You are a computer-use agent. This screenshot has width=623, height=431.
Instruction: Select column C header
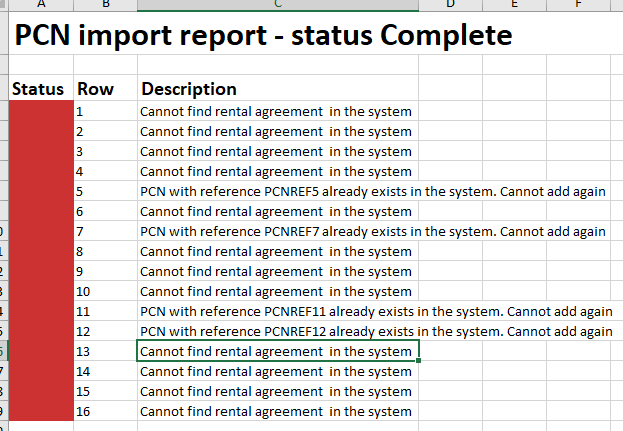[278, 5]
